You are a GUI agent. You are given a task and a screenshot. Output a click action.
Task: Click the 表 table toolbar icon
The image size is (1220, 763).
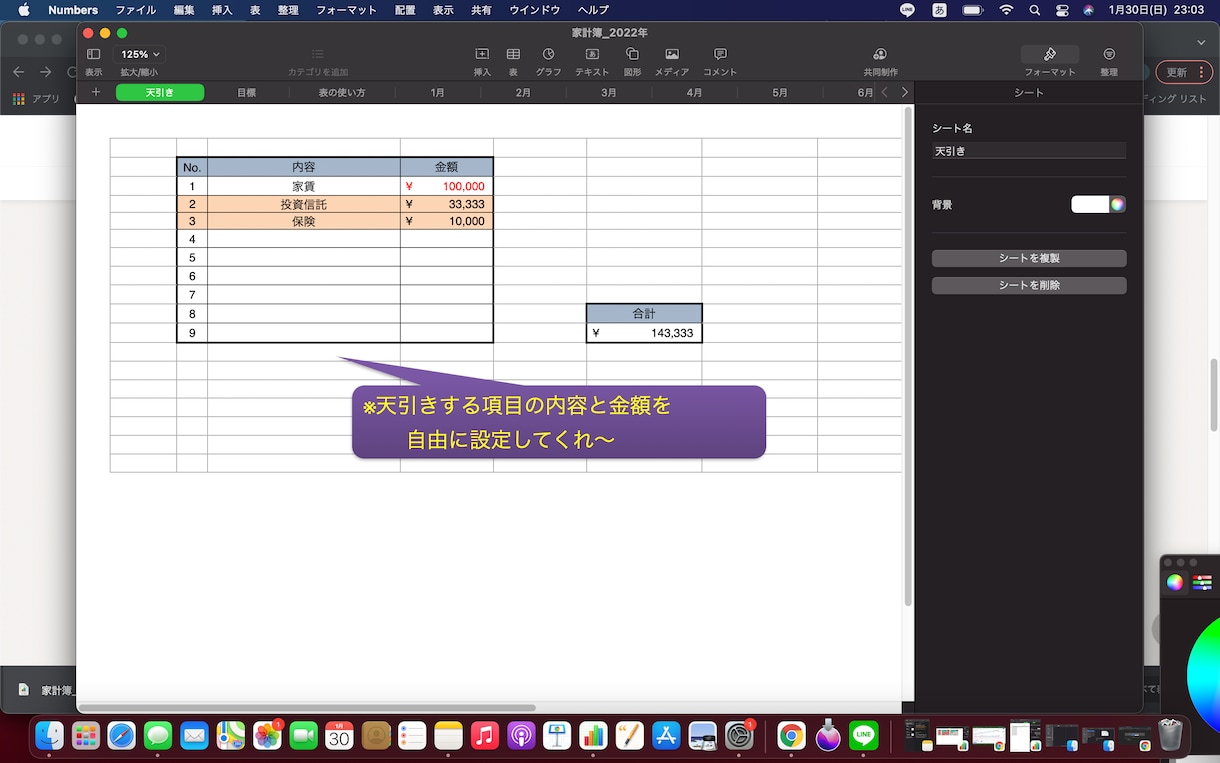pyautogui.click(x=513, y=54)
